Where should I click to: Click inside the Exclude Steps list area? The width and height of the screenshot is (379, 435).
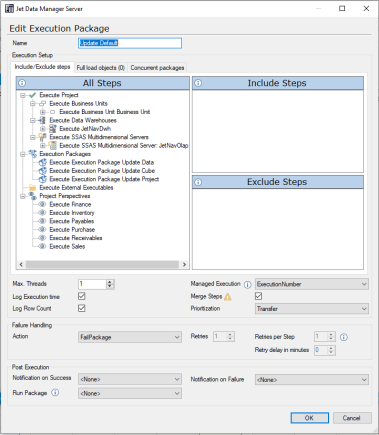(278, 229)
